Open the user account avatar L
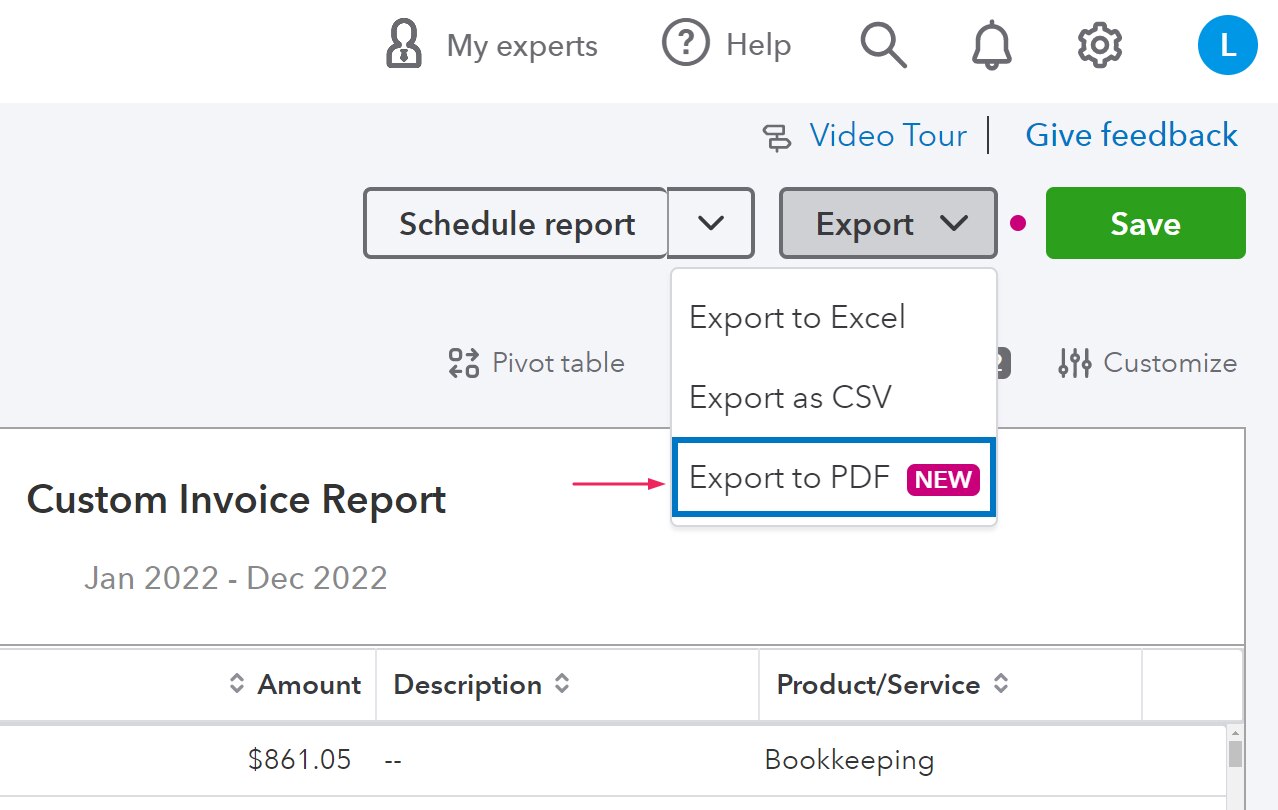Image resolution: width=1278 pixels, height=810 pixels. click(x=1227, y=44)
